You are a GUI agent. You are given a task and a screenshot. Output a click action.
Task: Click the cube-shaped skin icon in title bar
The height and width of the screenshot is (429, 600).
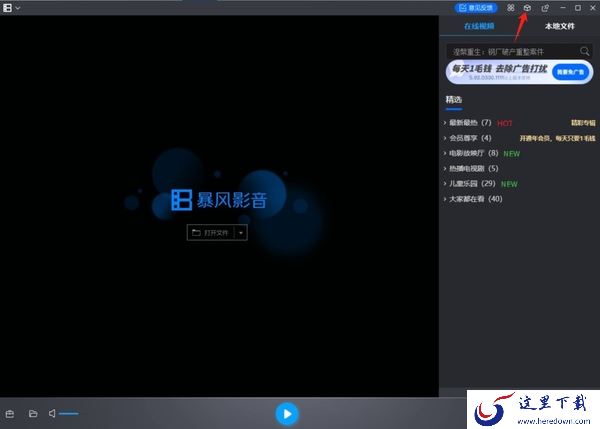click(x=527, y=8)
